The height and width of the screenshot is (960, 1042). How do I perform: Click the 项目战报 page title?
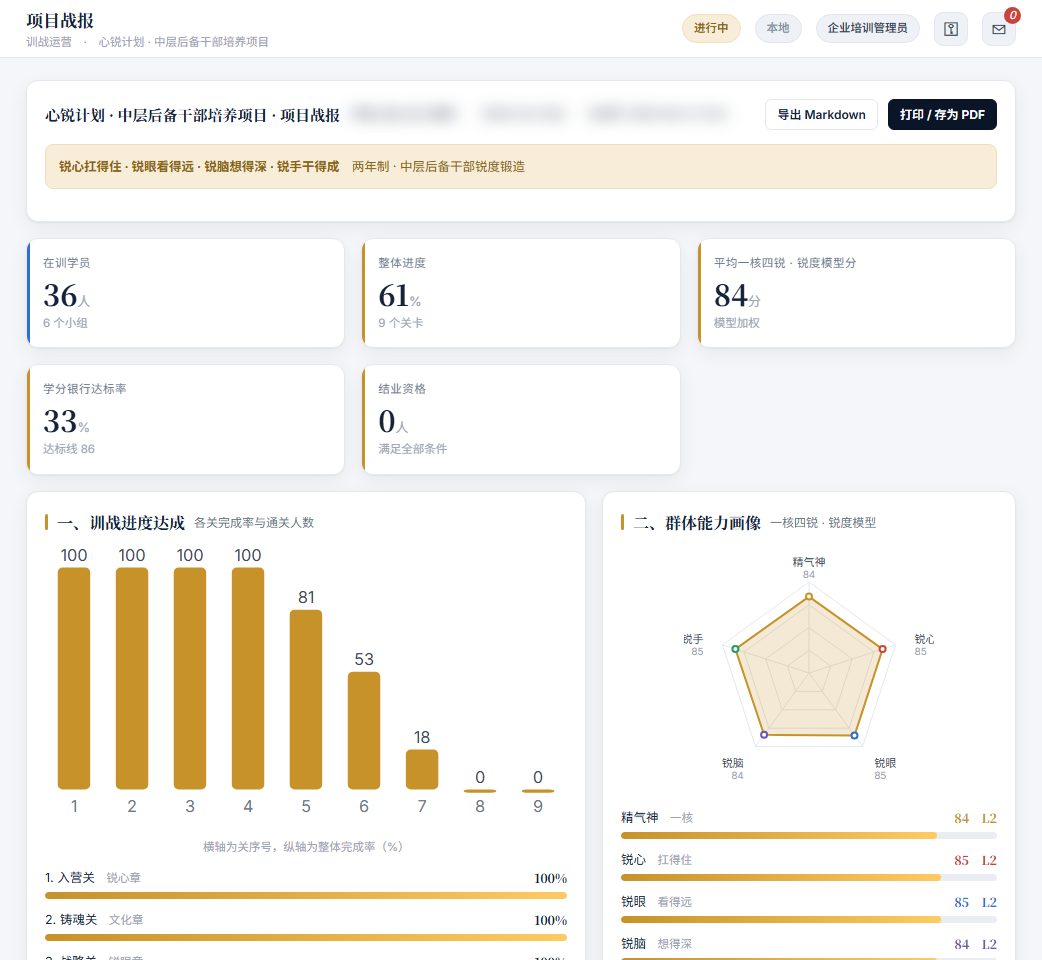[60, 21]
